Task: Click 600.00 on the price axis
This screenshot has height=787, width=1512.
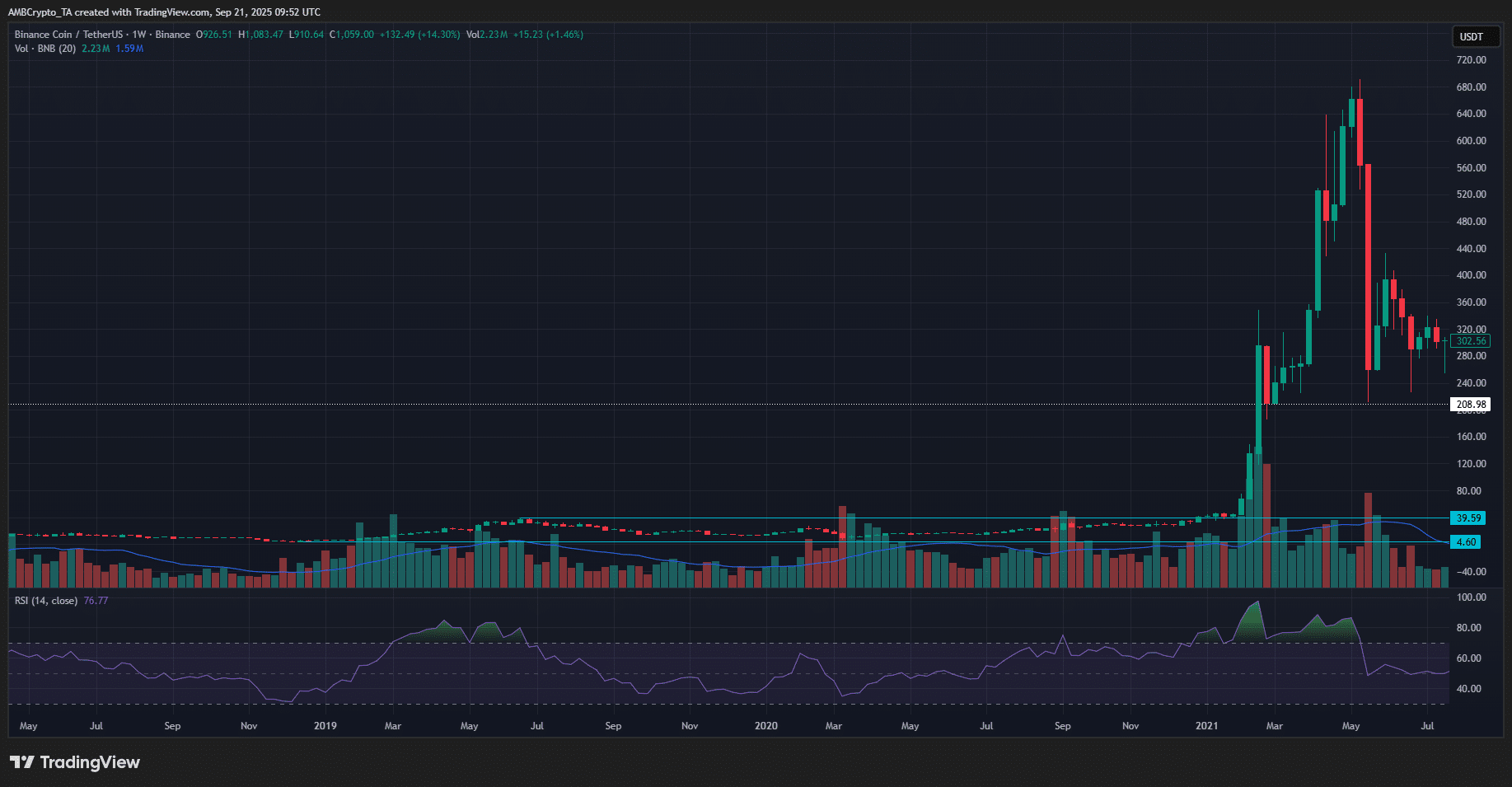Action: coord(1471,141)
